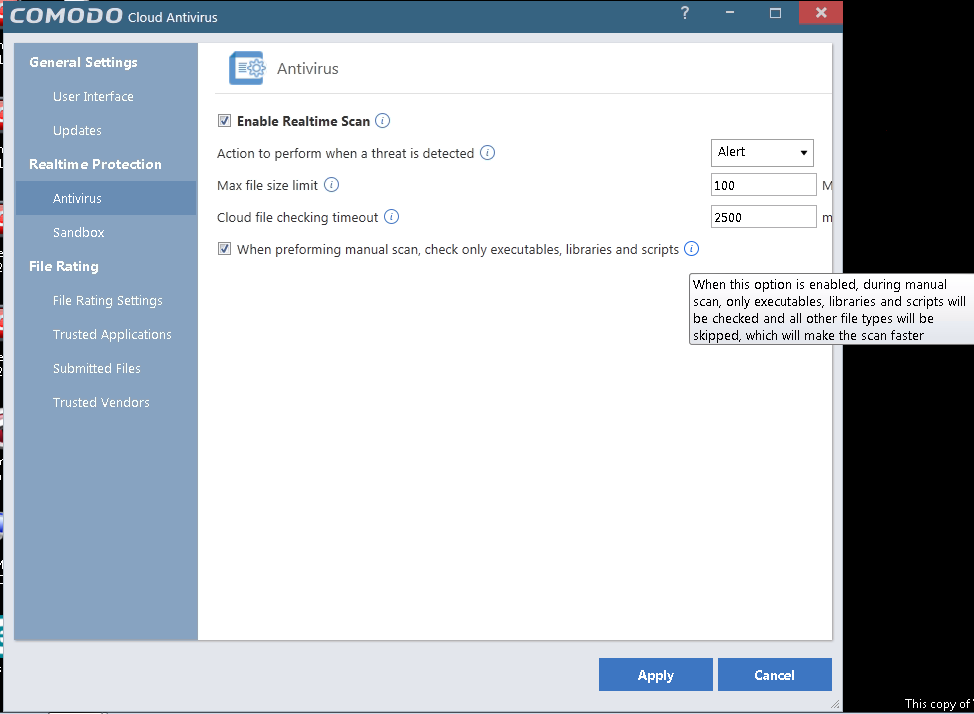Open the Updates settings page
This screenshot has height=714, width=974.
coord(77,130)
